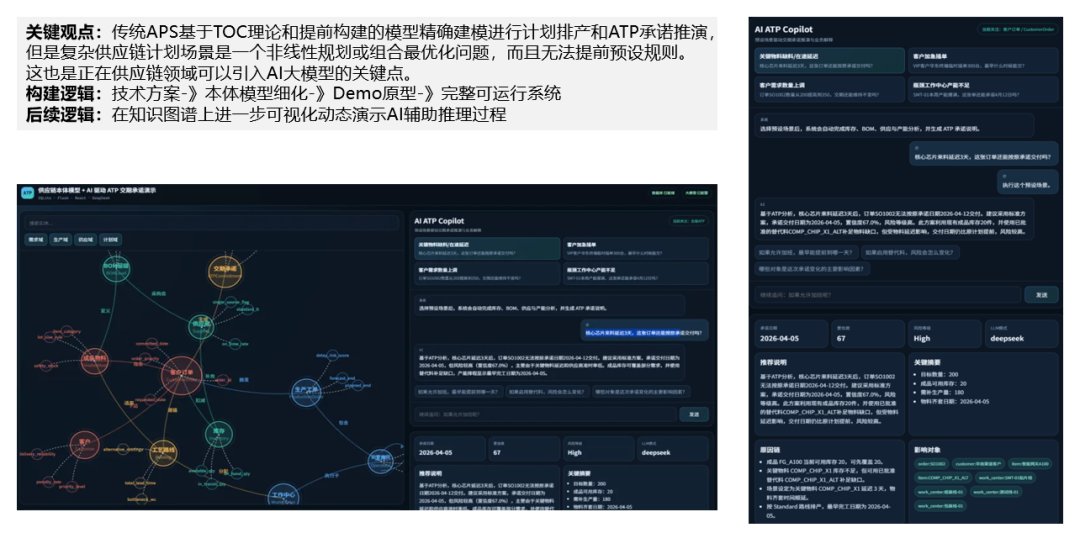Click the work_center:SMT-01 tag
This screenshot has height=533, width=1080.
1006,477
